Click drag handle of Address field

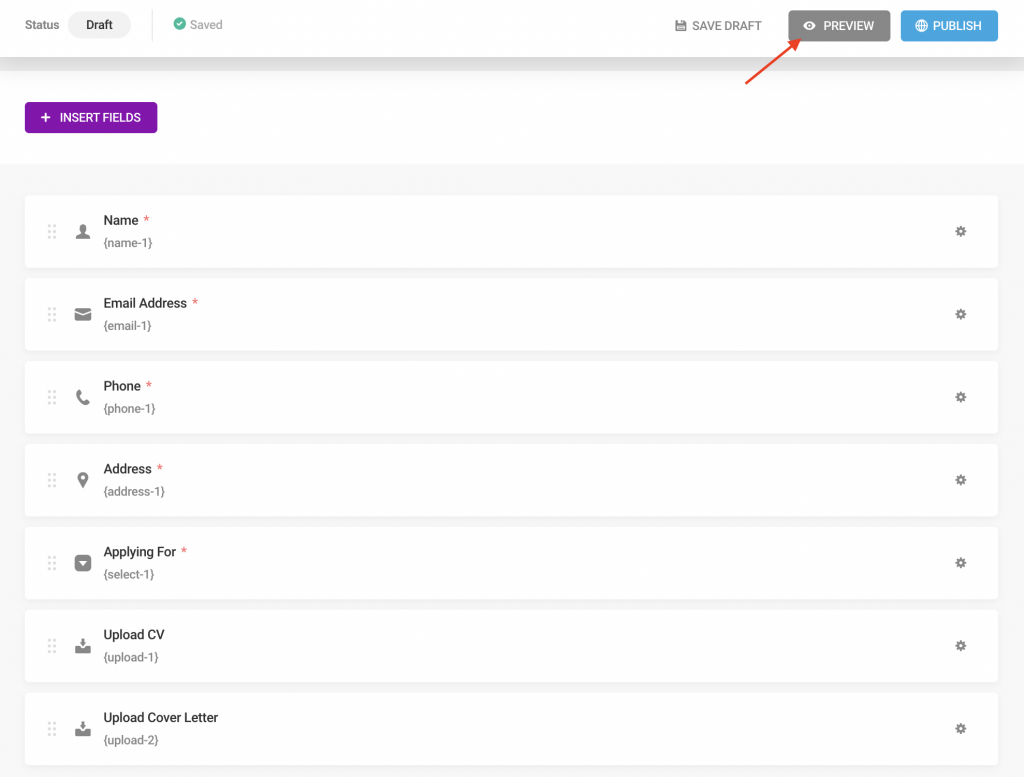click(52, 480)
